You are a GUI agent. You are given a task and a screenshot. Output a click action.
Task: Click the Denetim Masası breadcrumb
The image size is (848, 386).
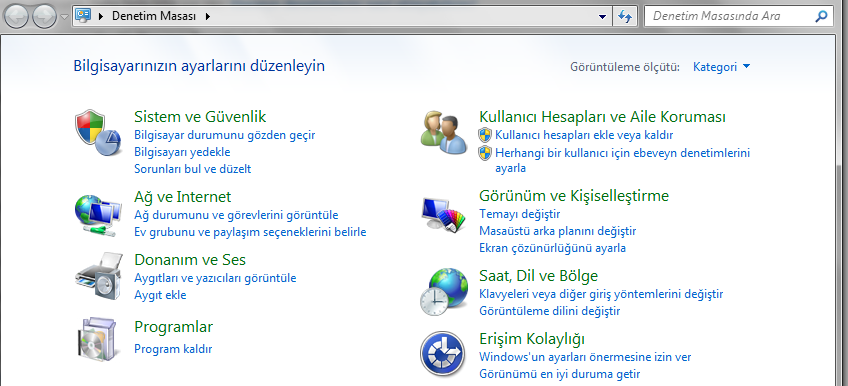154,16
